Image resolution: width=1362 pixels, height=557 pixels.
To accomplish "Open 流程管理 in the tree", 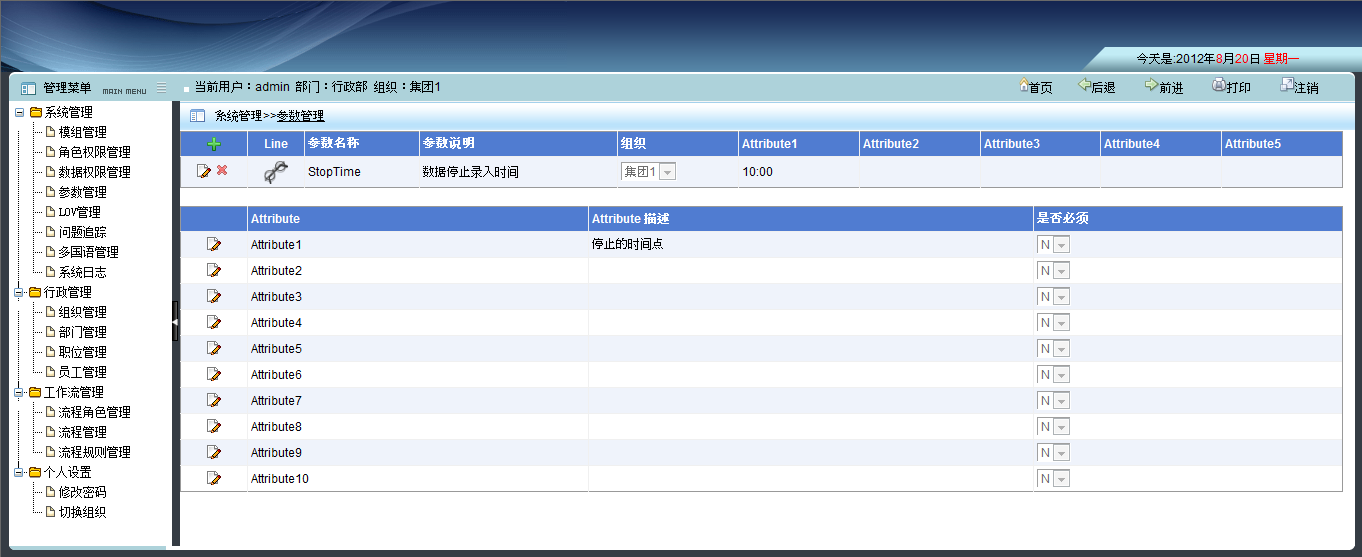I will point(82,432).
